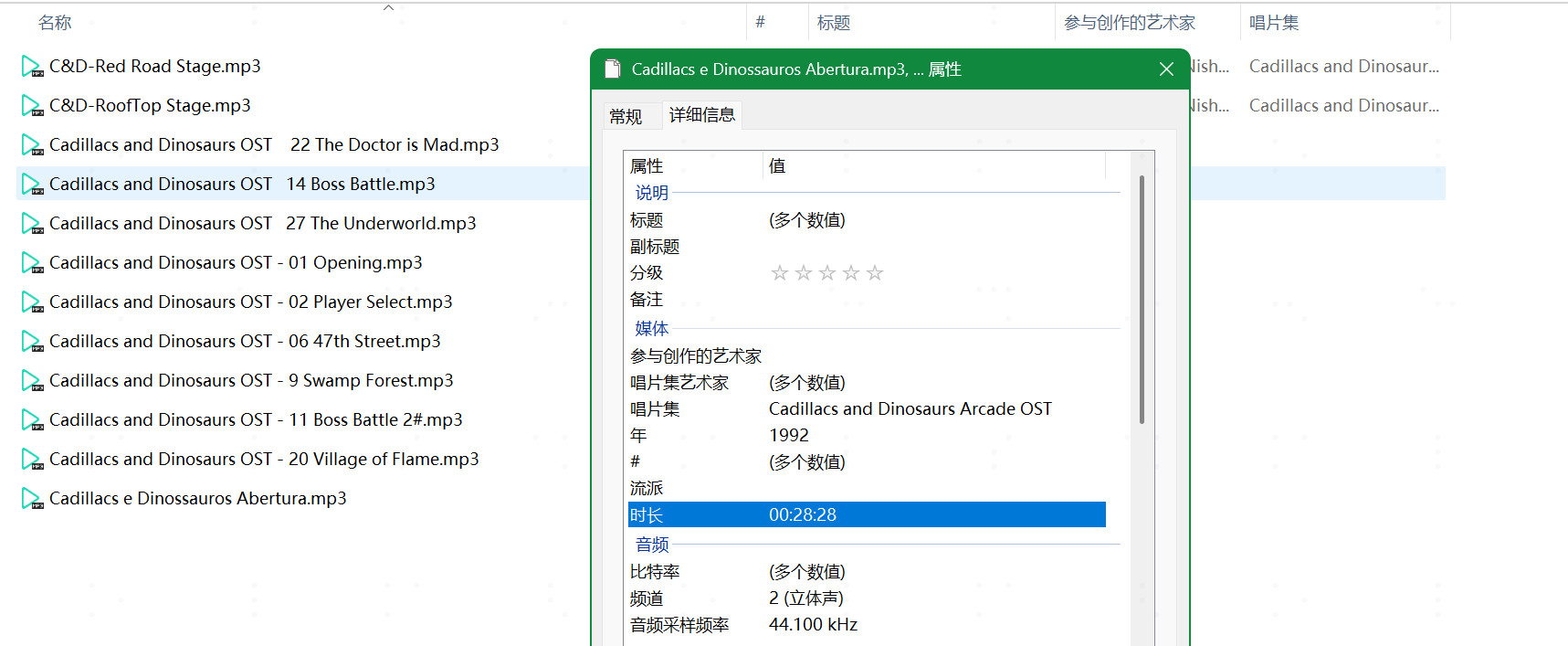The image size is (1568, 646).
Task: Open the 详细信息 tab
Action: click(x=701, y=115)
